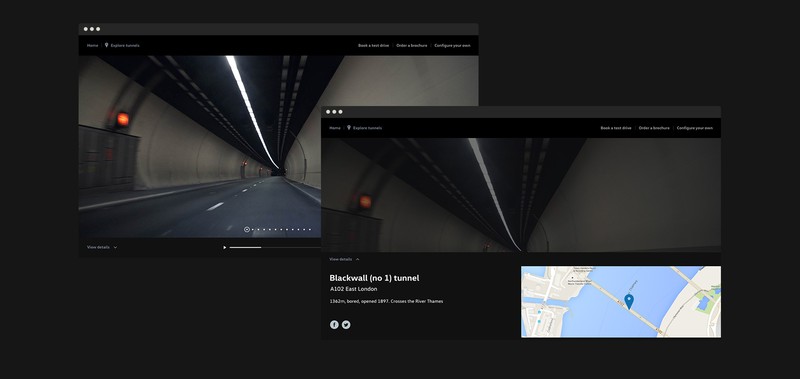Screen dimensions: 800x379
Task: Click Order a brochure in back window
Action: pos(412,45)
